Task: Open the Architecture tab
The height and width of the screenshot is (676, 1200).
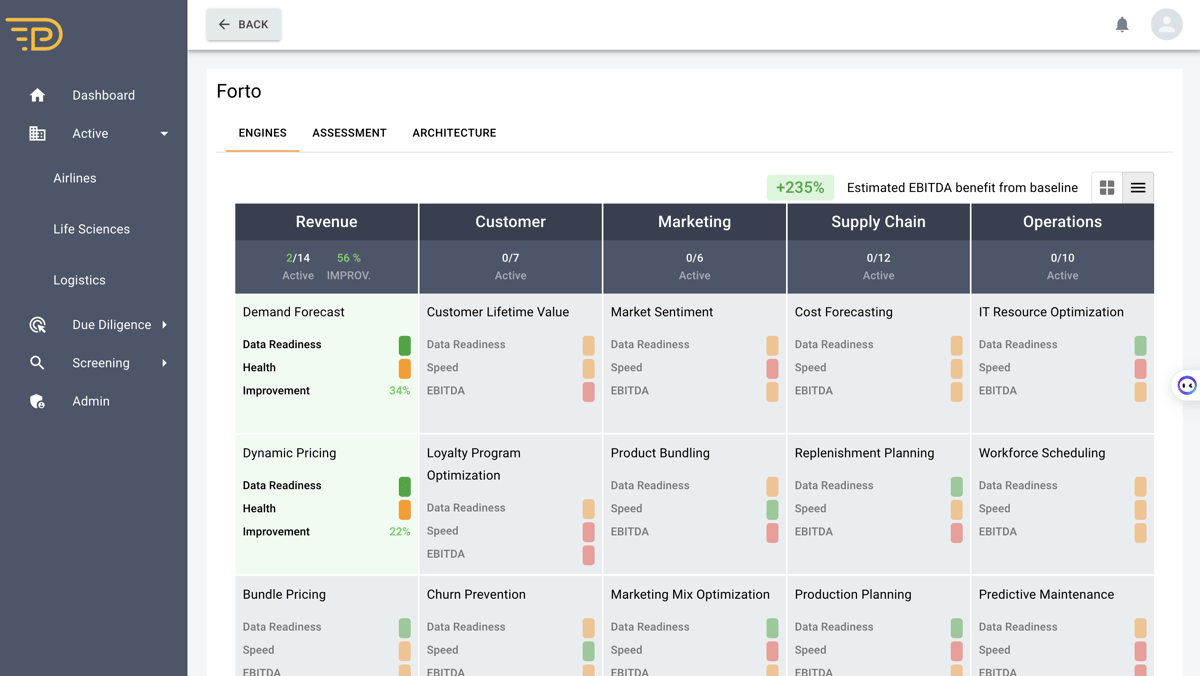Action: pos(454,133)
